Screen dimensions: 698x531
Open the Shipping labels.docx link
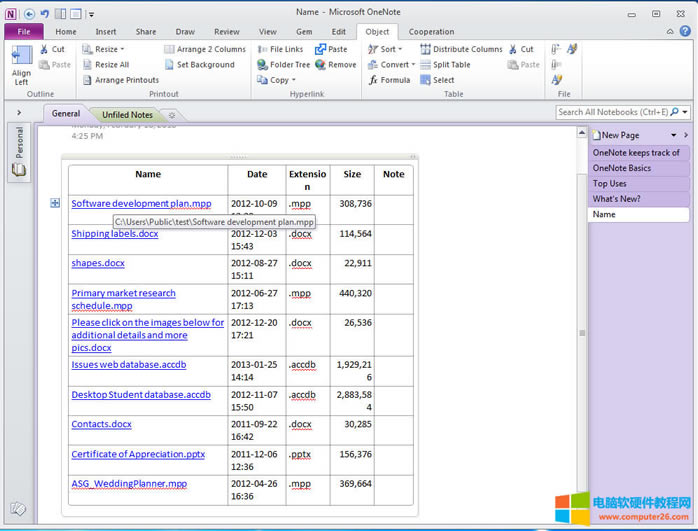point(114,234)
